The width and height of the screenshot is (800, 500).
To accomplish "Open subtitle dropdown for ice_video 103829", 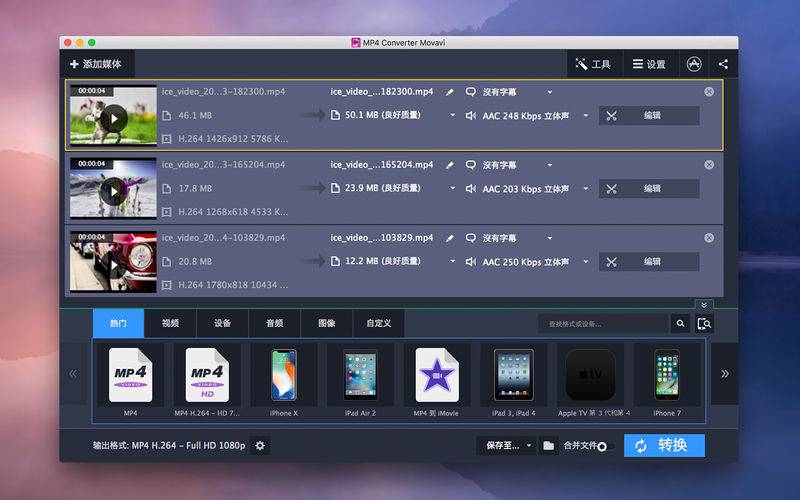I will click(549, 238).
